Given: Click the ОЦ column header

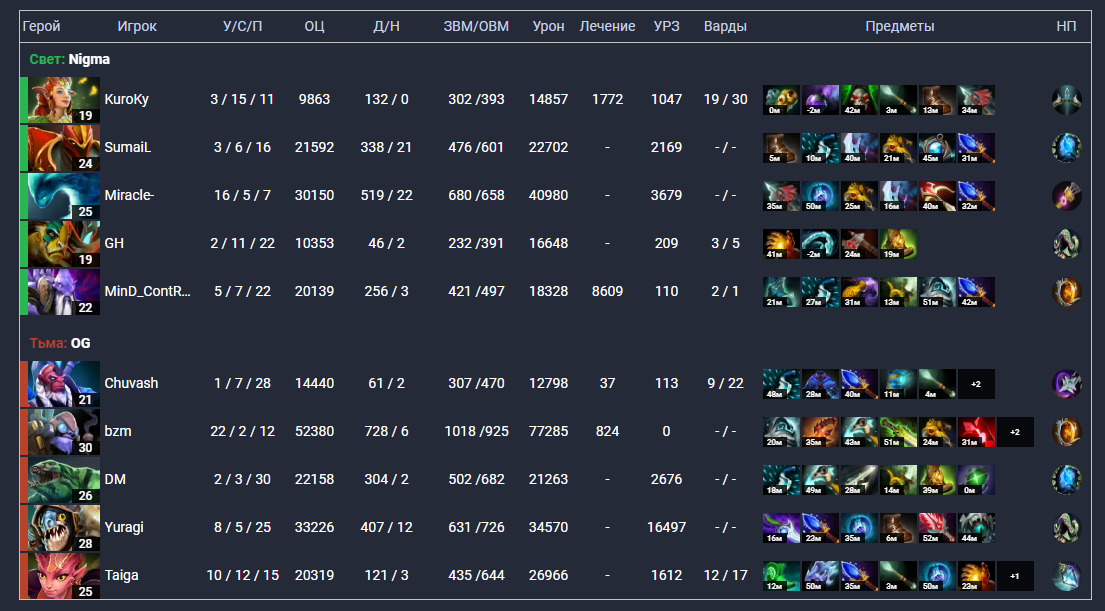Looking at the screenshot, I should pos(314,27).
